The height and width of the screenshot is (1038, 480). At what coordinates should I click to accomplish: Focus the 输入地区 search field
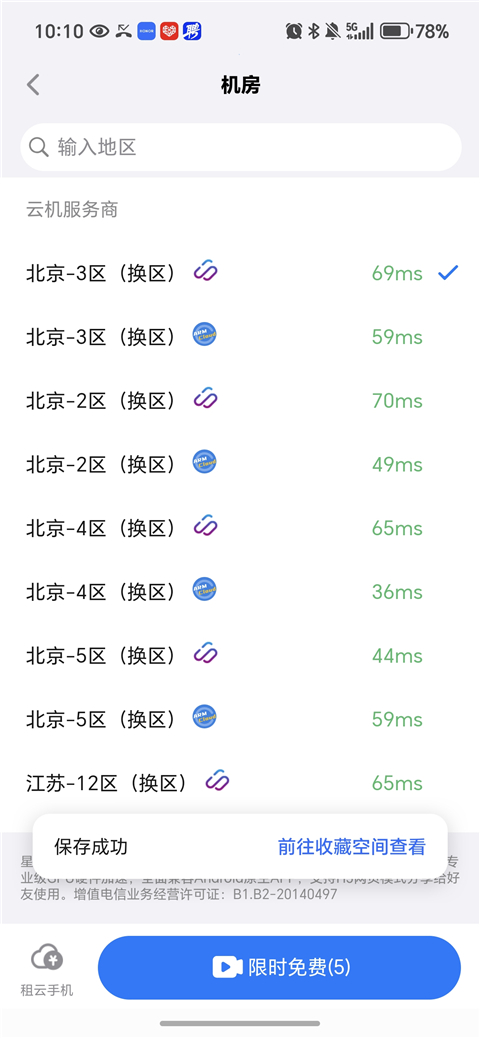pos(241,147)
